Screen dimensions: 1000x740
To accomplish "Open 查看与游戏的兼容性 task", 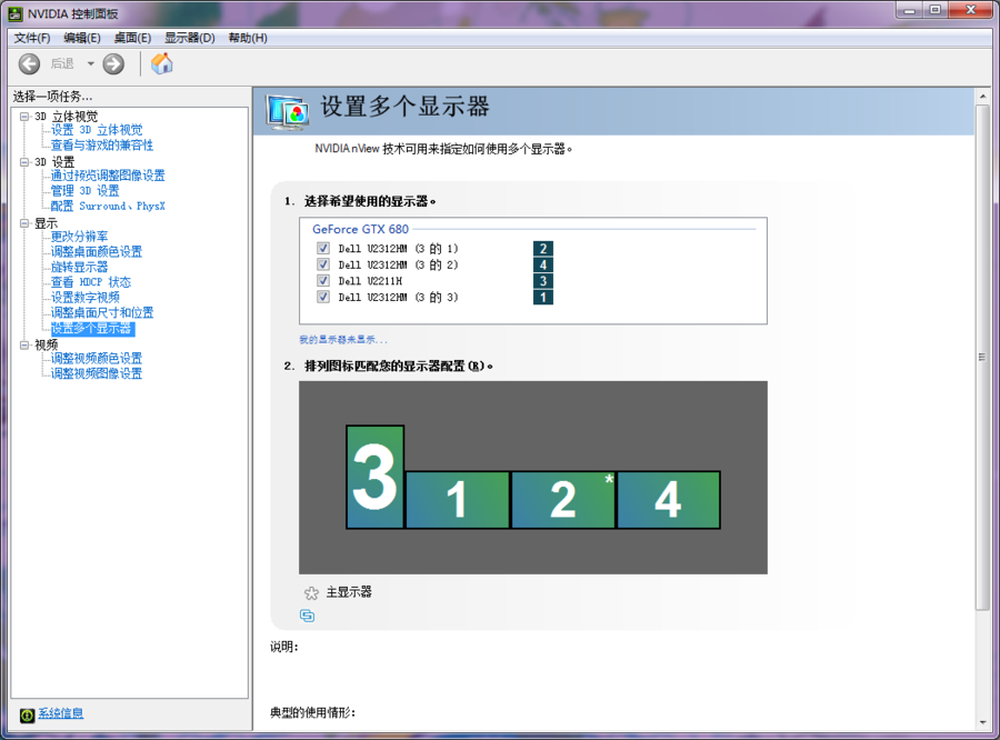I will tap(102, 145).
